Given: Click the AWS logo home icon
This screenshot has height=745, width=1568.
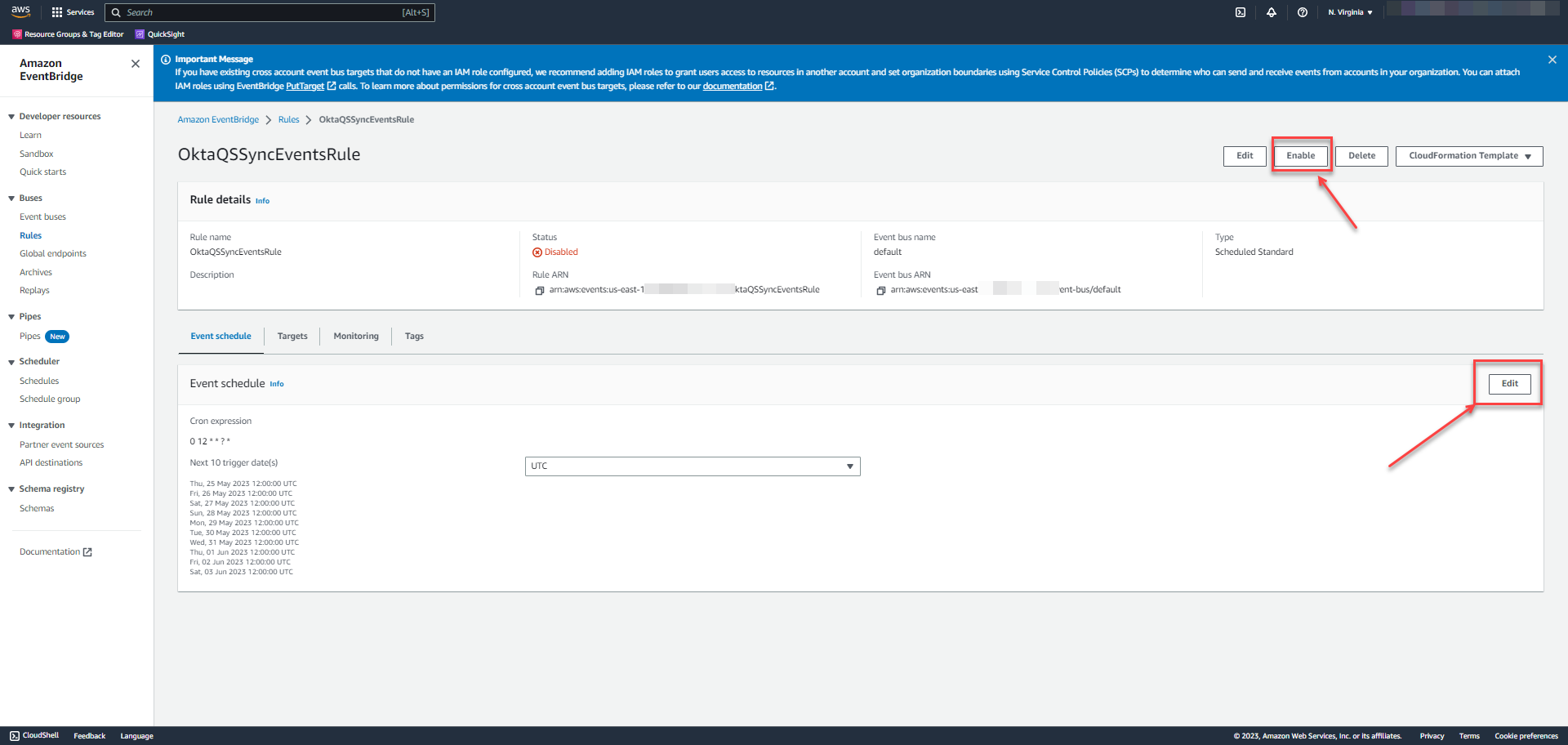Looking at the screenshot, I should tap(20, 11).
